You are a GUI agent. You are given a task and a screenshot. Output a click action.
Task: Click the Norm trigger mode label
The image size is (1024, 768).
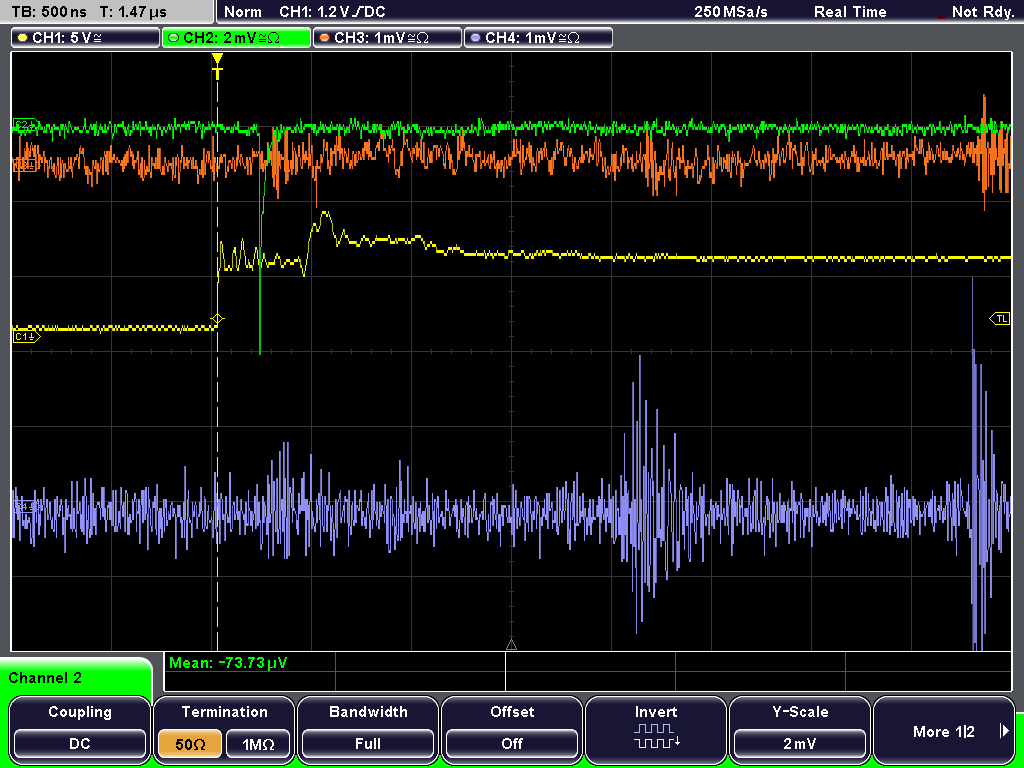[242, 12]
